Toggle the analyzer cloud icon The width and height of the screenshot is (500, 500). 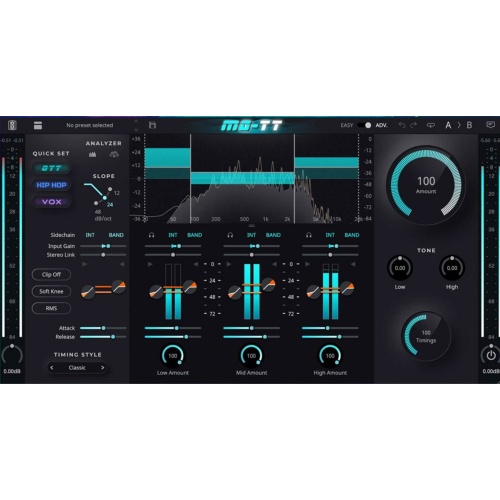pos(114,154)
